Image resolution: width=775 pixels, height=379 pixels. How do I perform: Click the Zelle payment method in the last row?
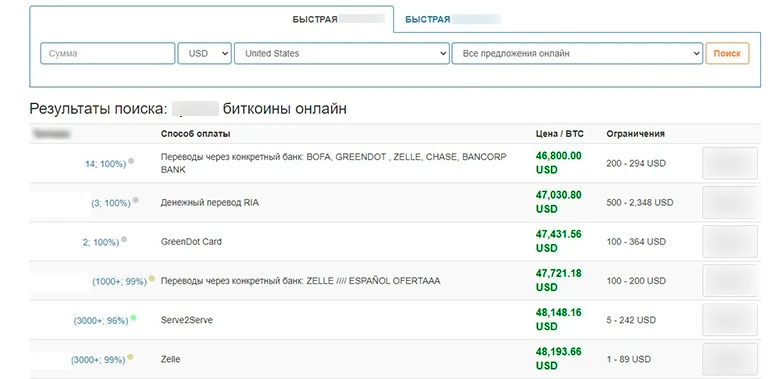(171, 359)
